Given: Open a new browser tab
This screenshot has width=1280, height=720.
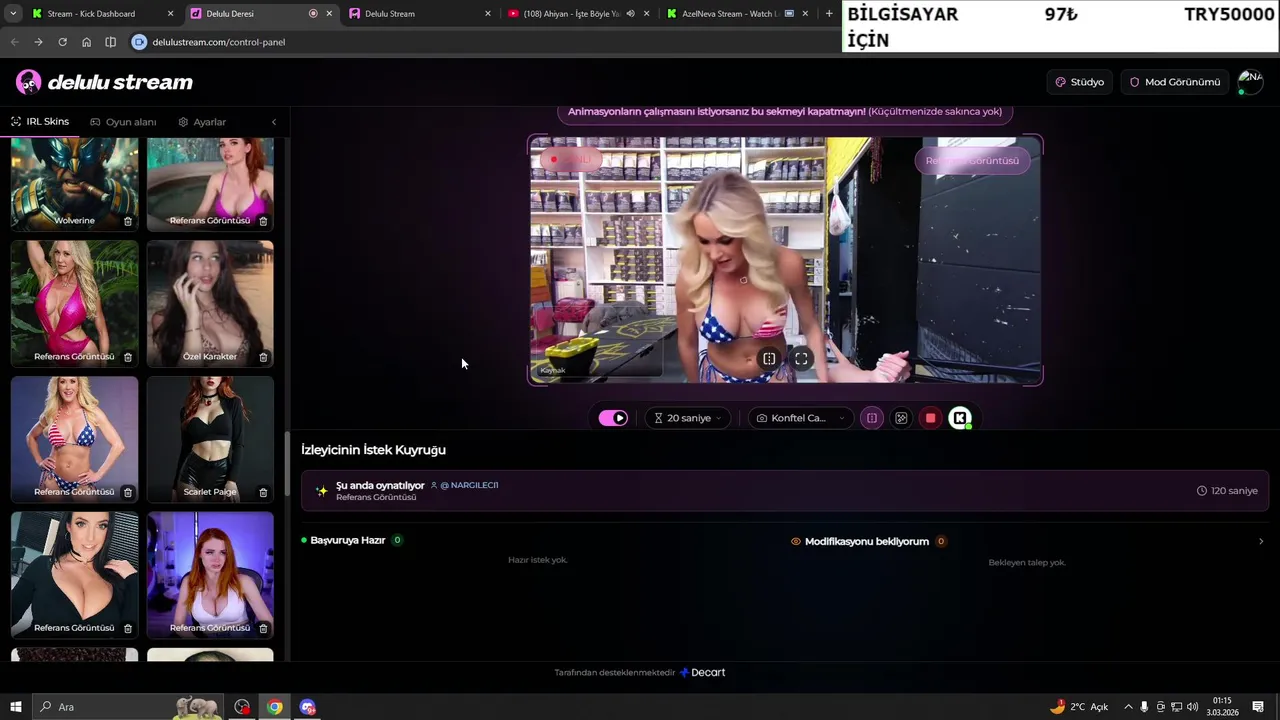Looking at the screenshot, I should click(x=829, y=14).
